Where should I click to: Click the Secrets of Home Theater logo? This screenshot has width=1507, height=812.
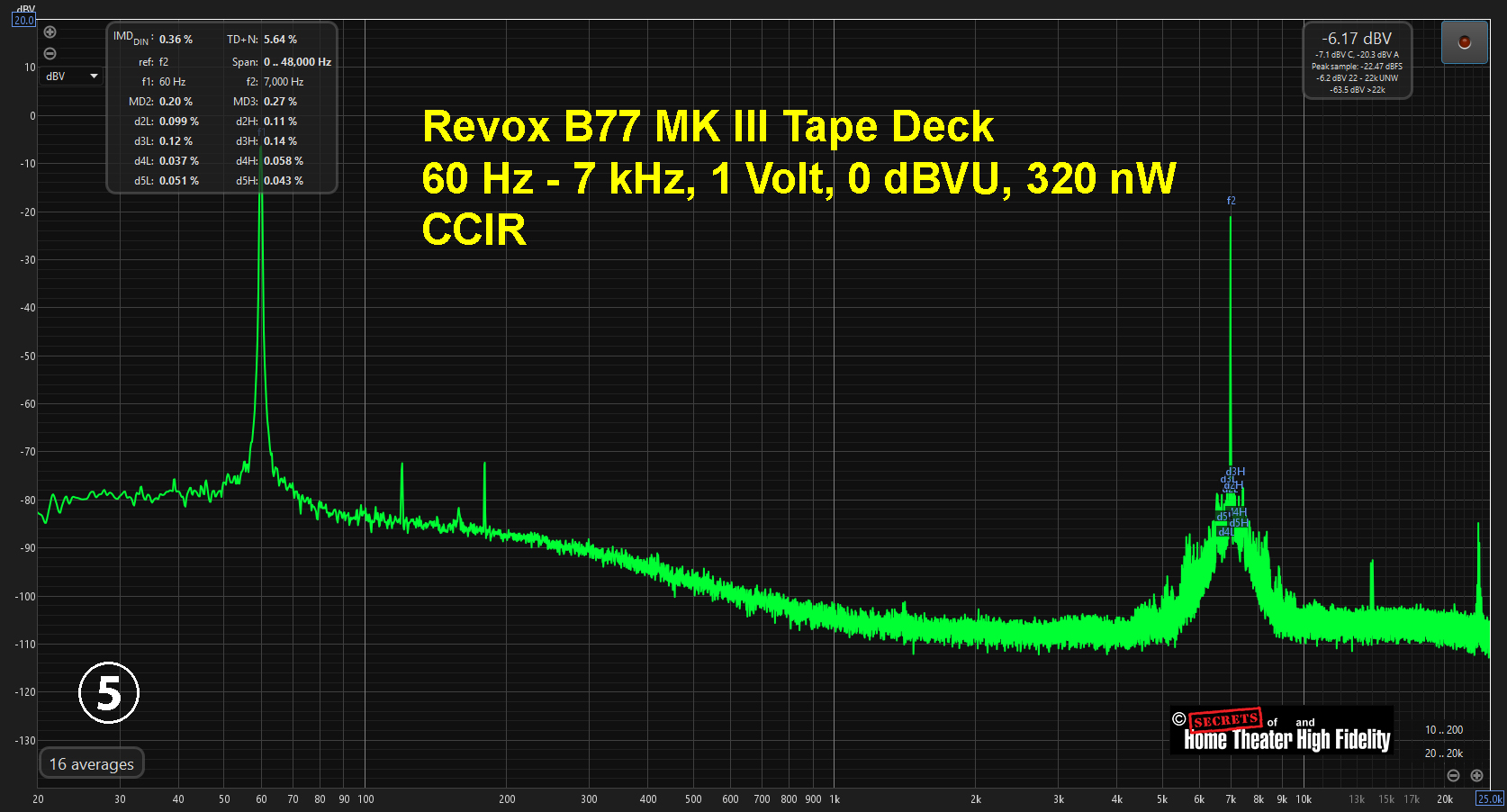pos(1282,731)
